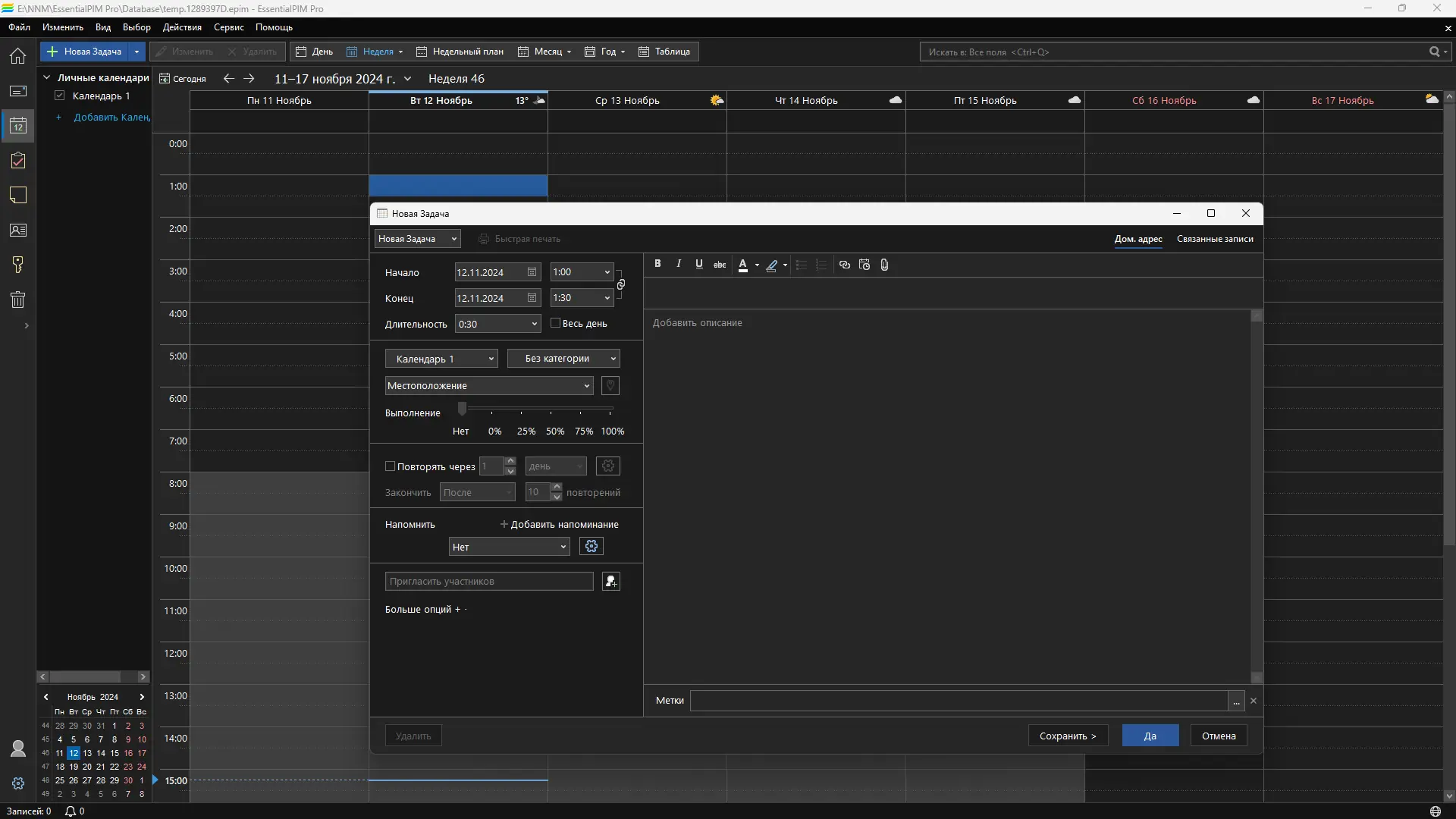
Task: Click the attach file paperclip icon
Action: click(884, 265)
